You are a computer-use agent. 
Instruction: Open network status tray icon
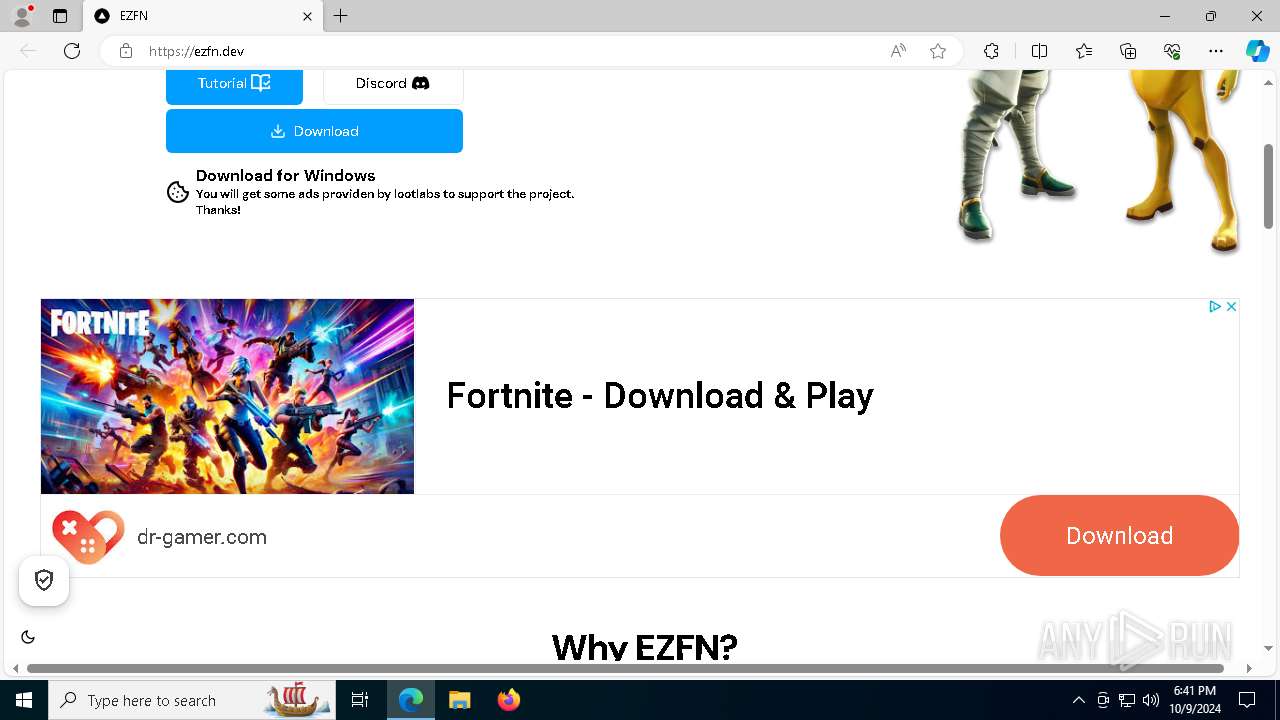(1127, 700)
